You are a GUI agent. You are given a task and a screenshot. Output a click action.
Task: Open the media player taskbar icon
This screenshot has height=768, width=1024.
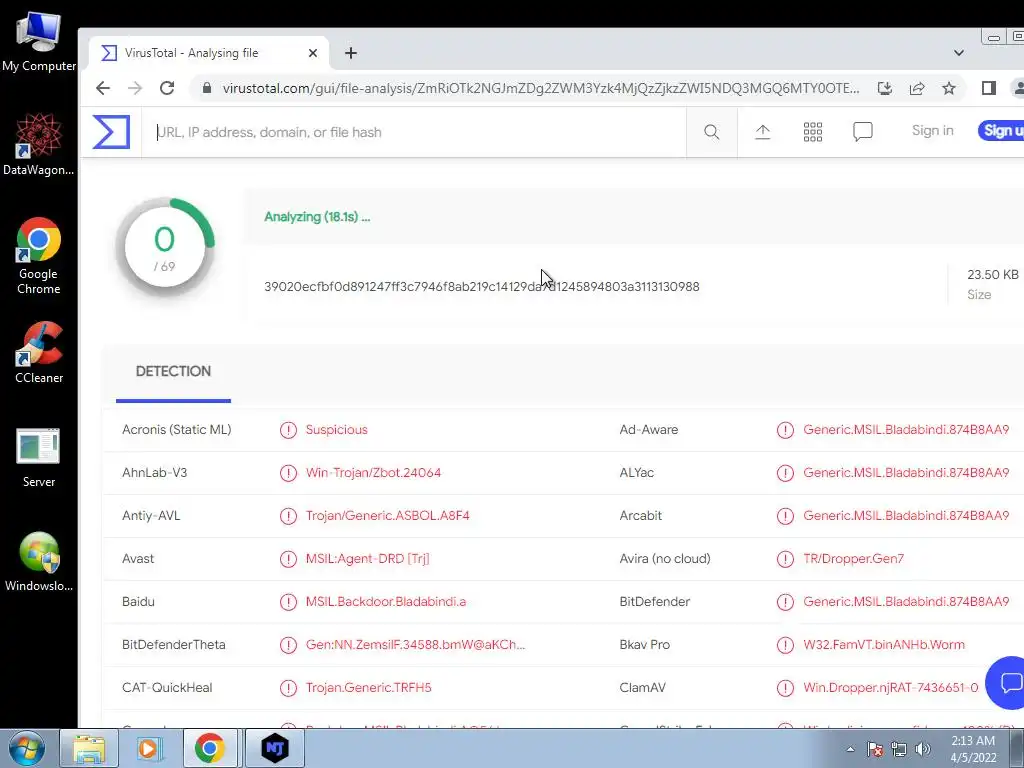pyautogui.click(x=148, y=748)
